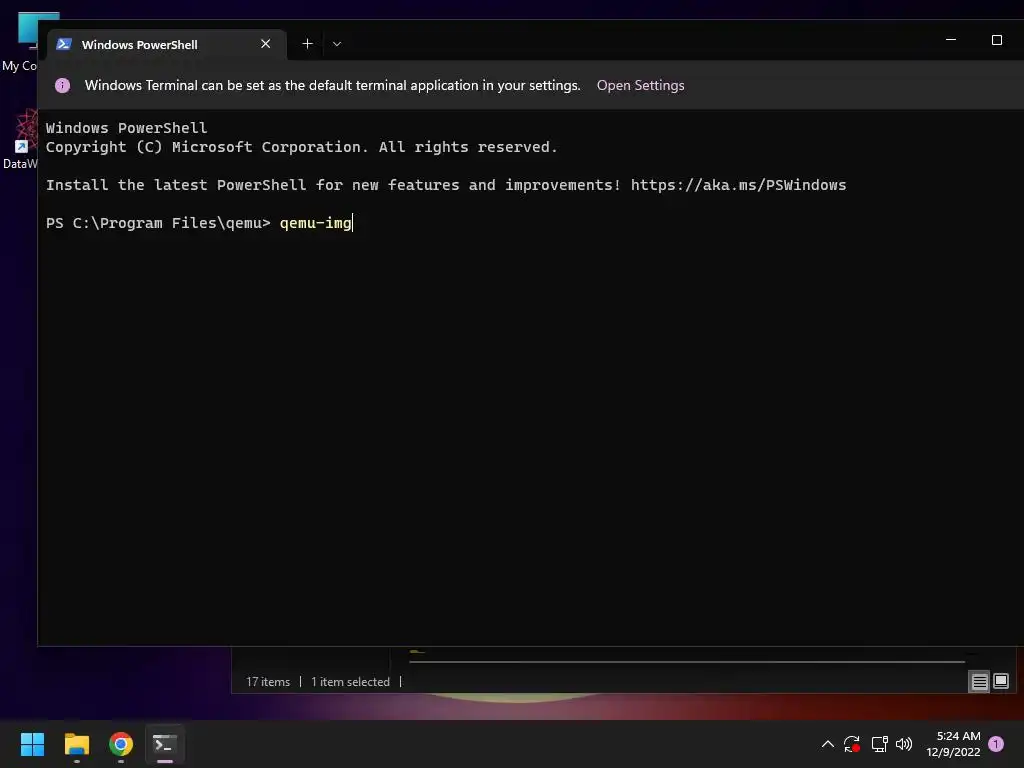Viewport: 1024px width, 768px height.
Task: Click the typed qemu-img command text
Action: 315,223
